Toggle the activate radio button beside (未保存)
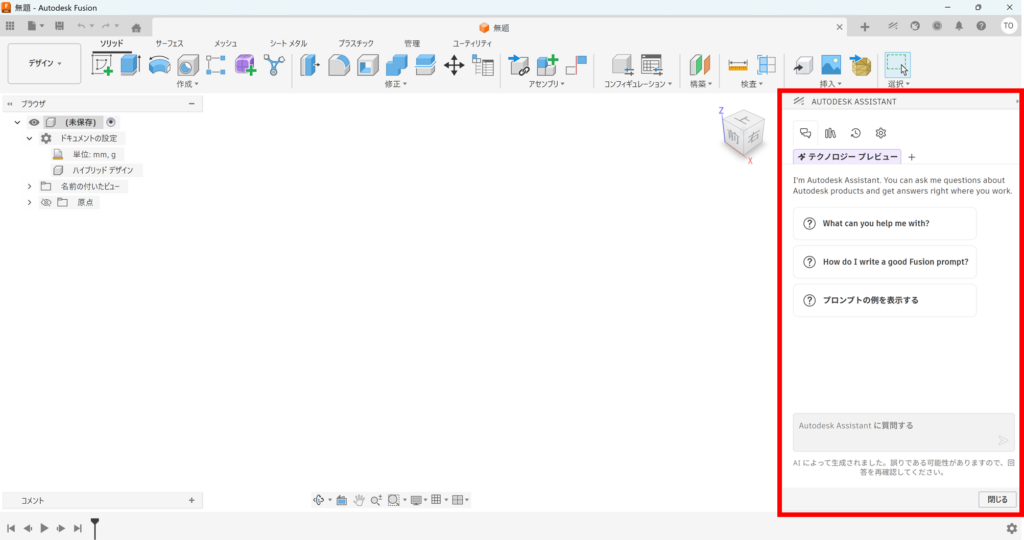This screenshot has height=540, width=1024. click(111, 121)
